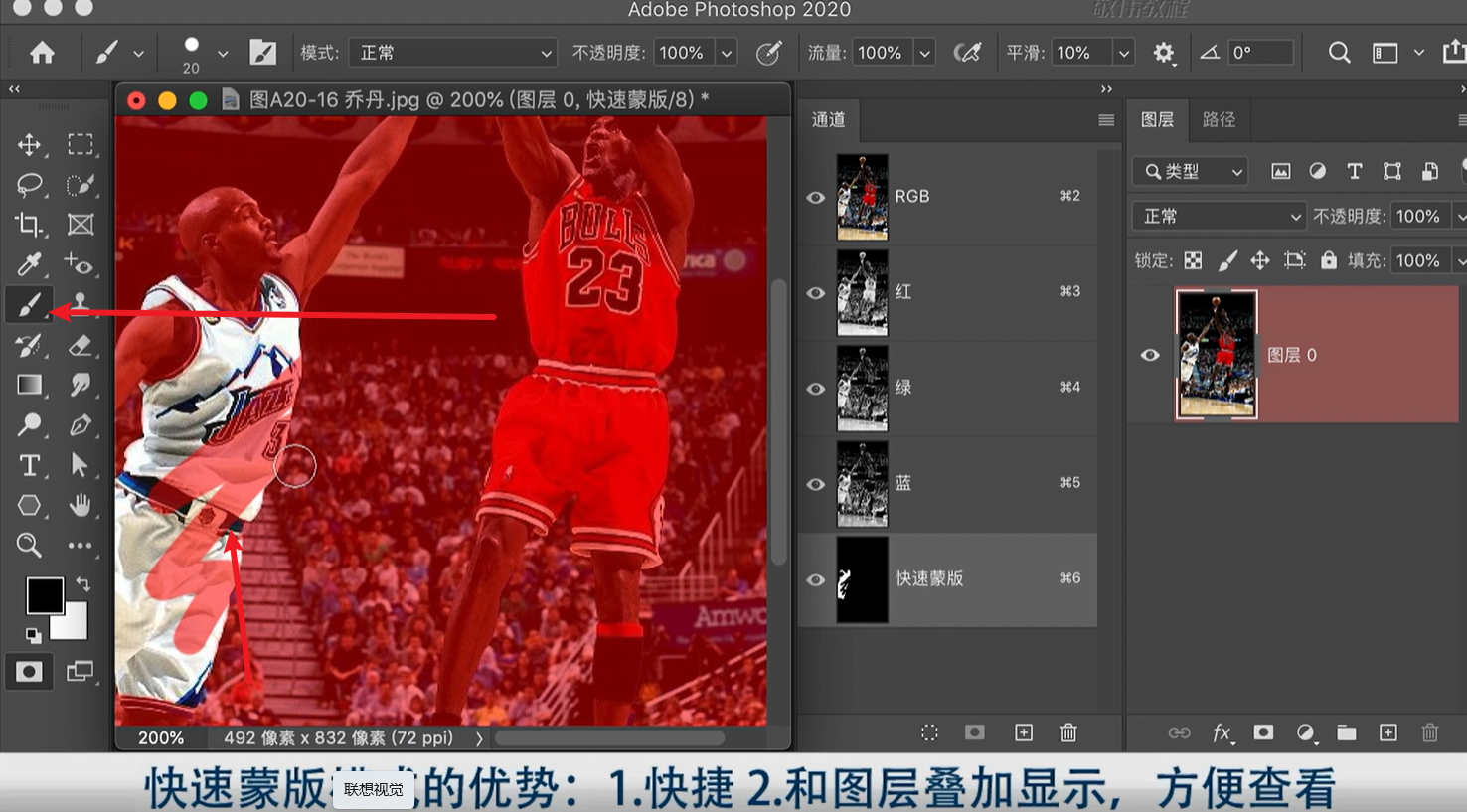This screenshot has height=812, width=1467.
Task: Select the Shape tool
Action: (x=29, y=505)
